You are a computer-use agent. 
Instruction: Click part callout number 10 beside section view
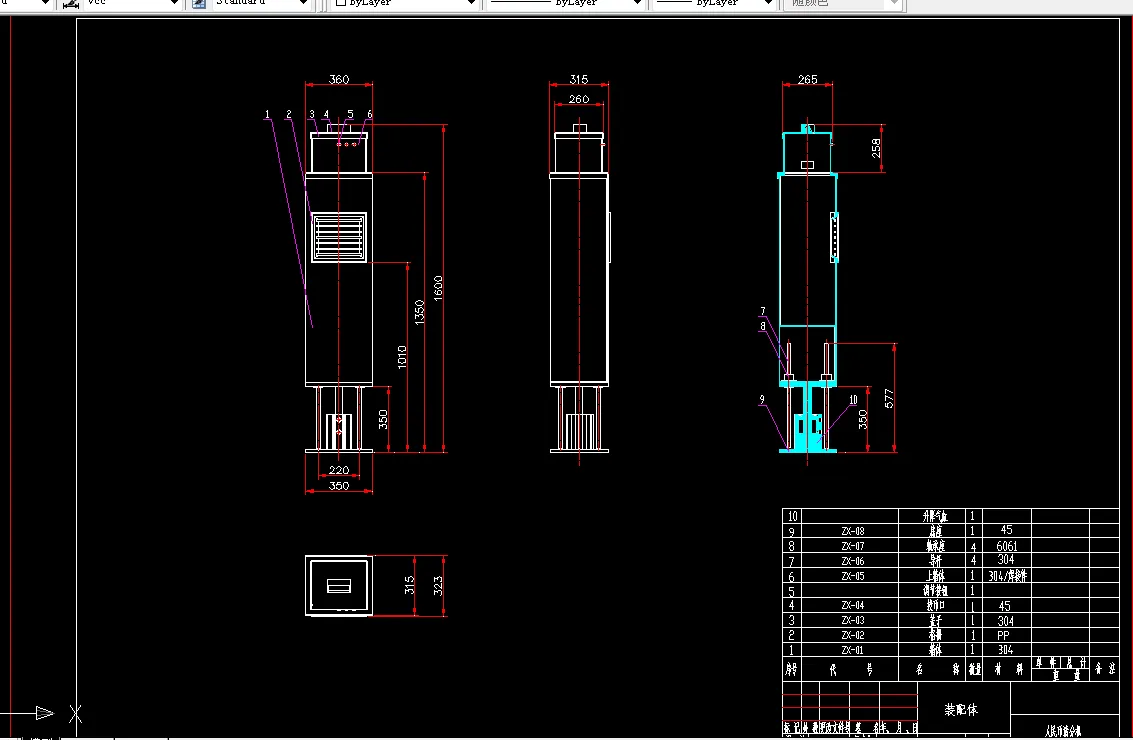[853, 400]
